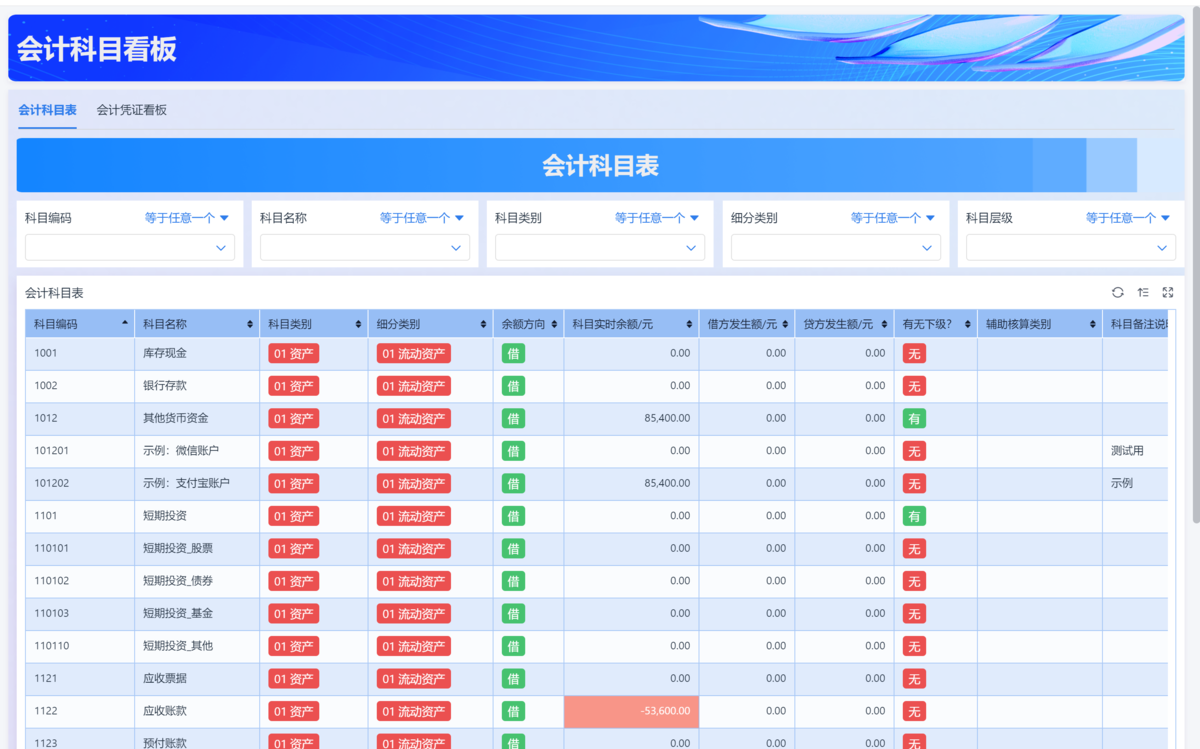Switch to the 会计凭证看板 tab
Image resolution: width=1200 pixels, height=749 pixels.
click(132, 110)
